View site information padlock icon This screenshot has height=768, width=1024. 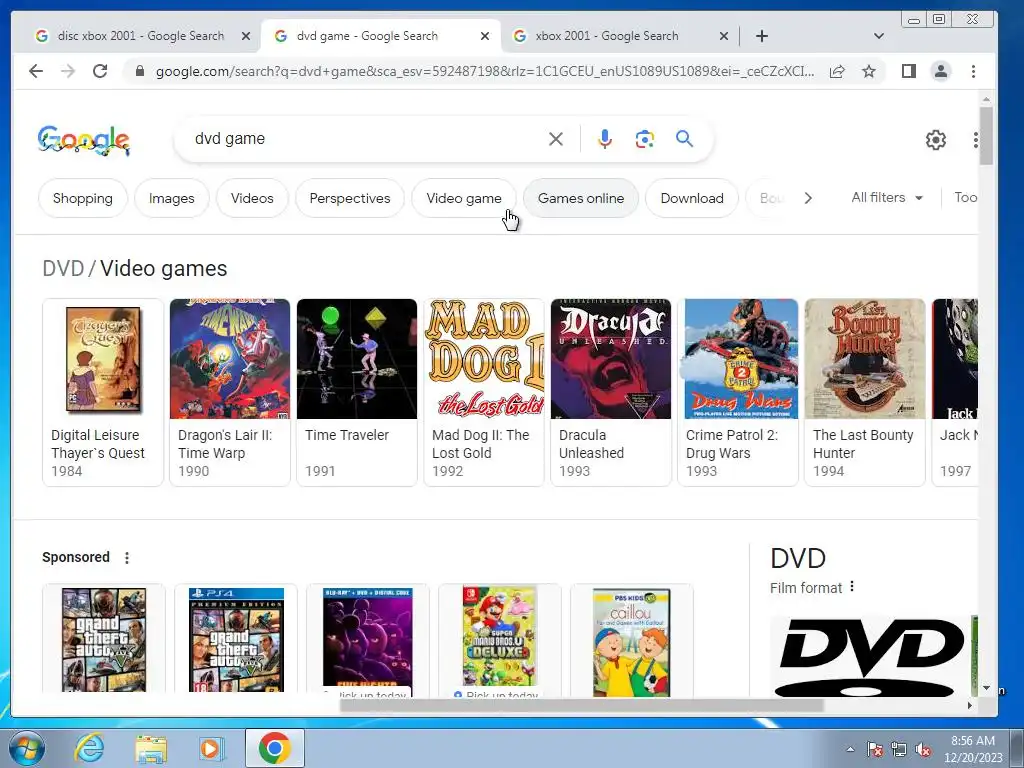[x=139, y=71]
